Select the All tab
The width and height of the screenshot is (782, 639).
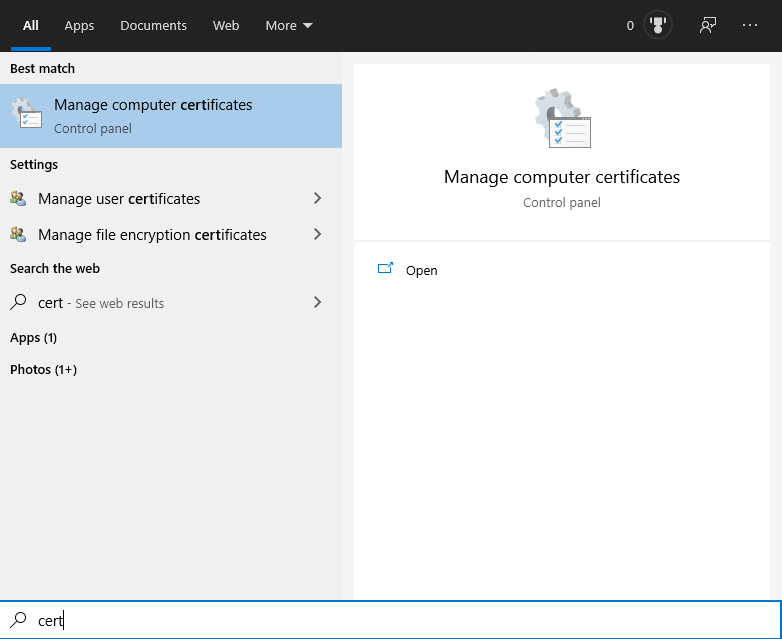coord(30,25)
